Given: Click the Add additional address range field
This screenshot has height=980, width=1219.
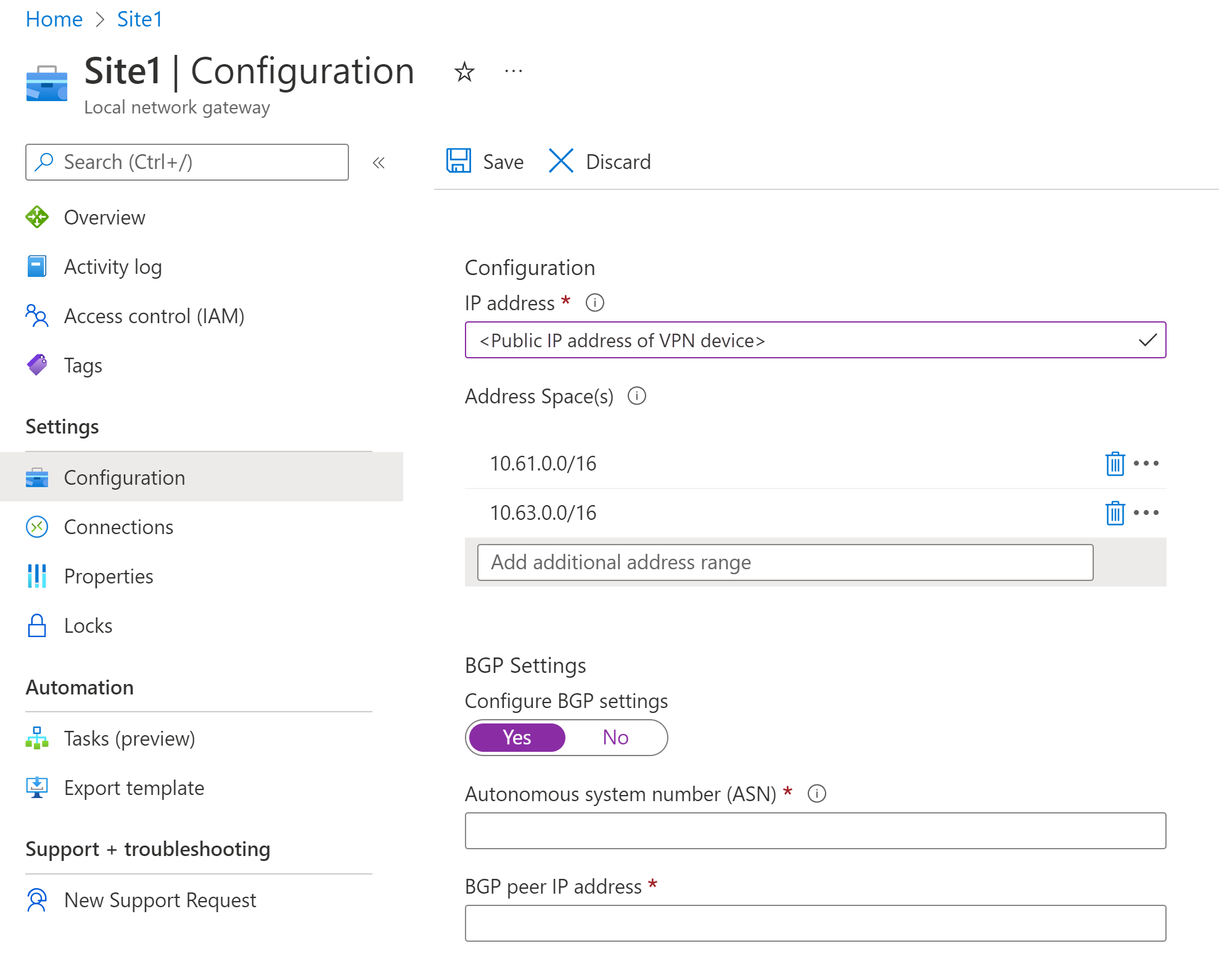Looking at the screenshot, I should tap(784, 562).
